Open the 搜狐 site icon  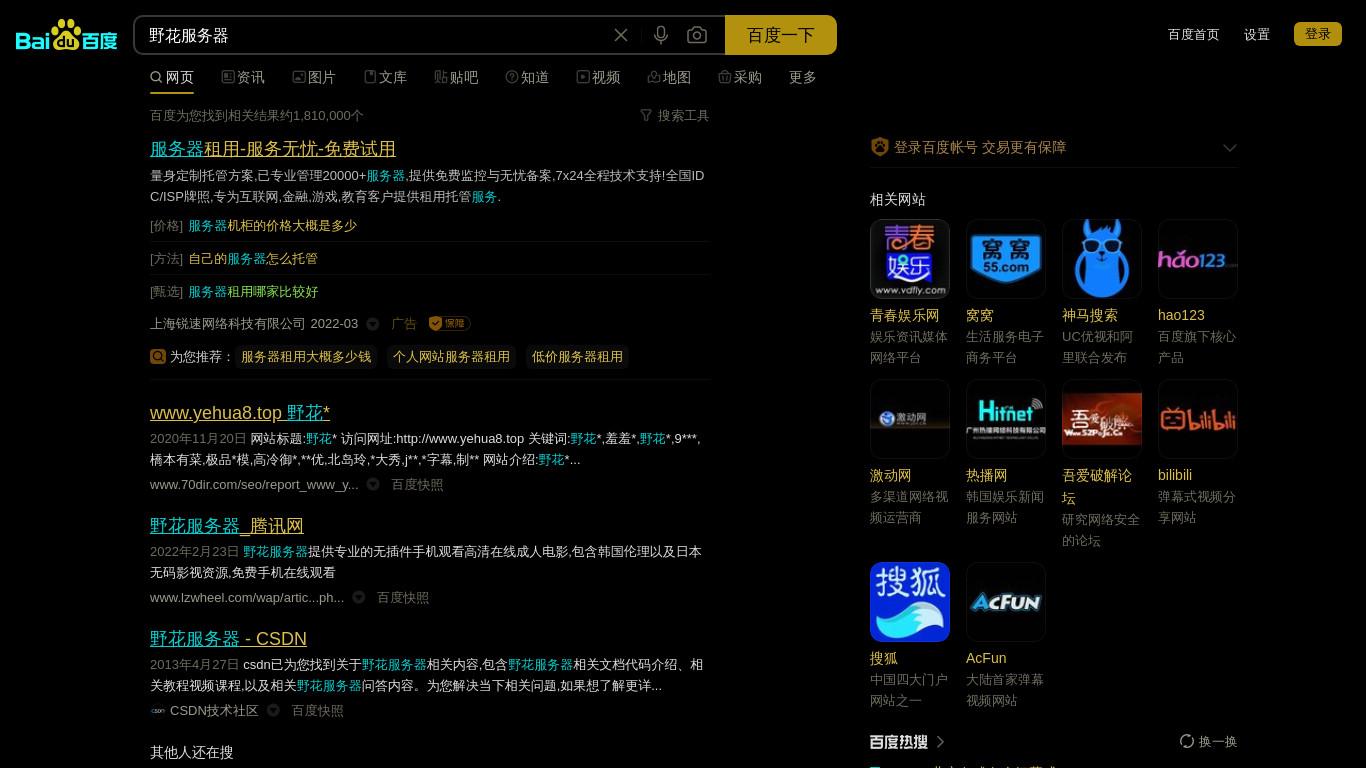click(910, 602)
